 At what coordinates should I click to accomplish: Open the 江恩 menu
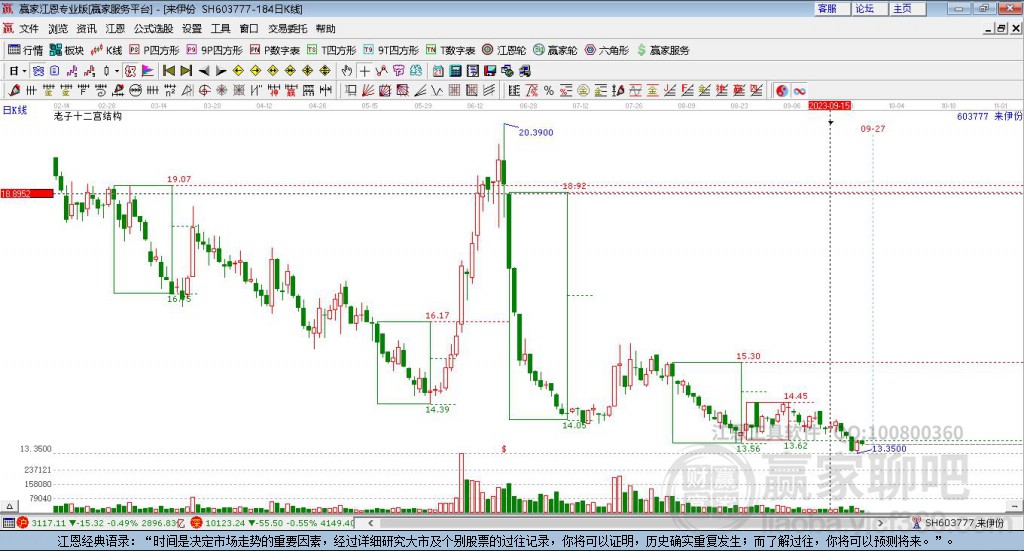[x=115, y=29]
